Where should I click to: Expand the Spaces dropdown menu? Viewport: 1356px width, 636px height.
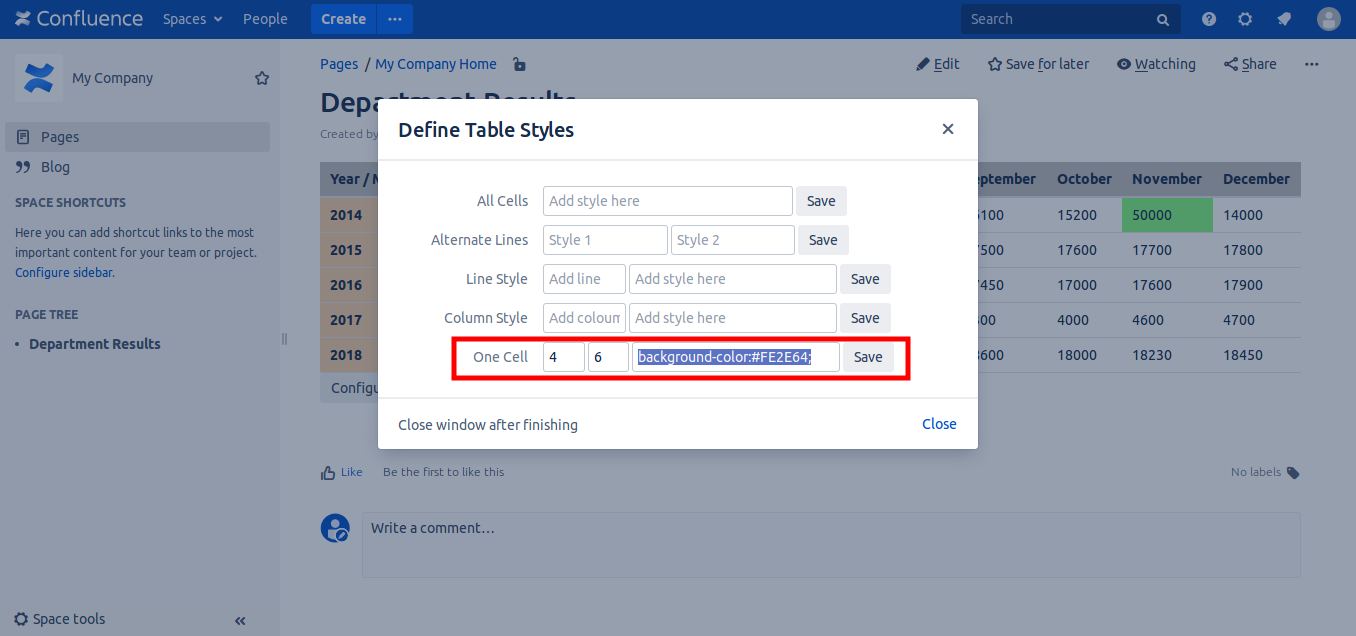(192, 19)
